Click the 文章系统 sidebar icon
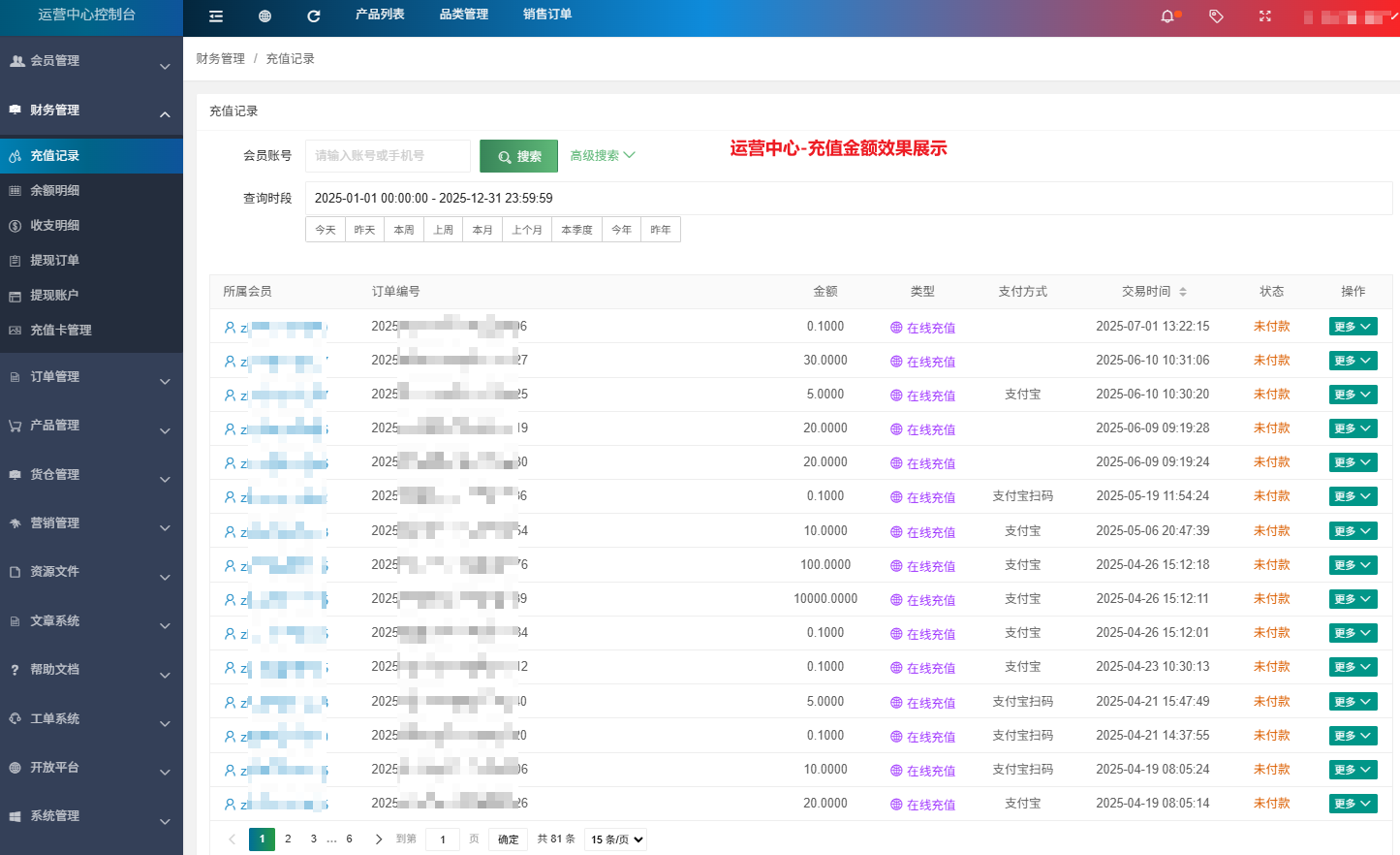1400x855 pixels. tap(15, 620)
